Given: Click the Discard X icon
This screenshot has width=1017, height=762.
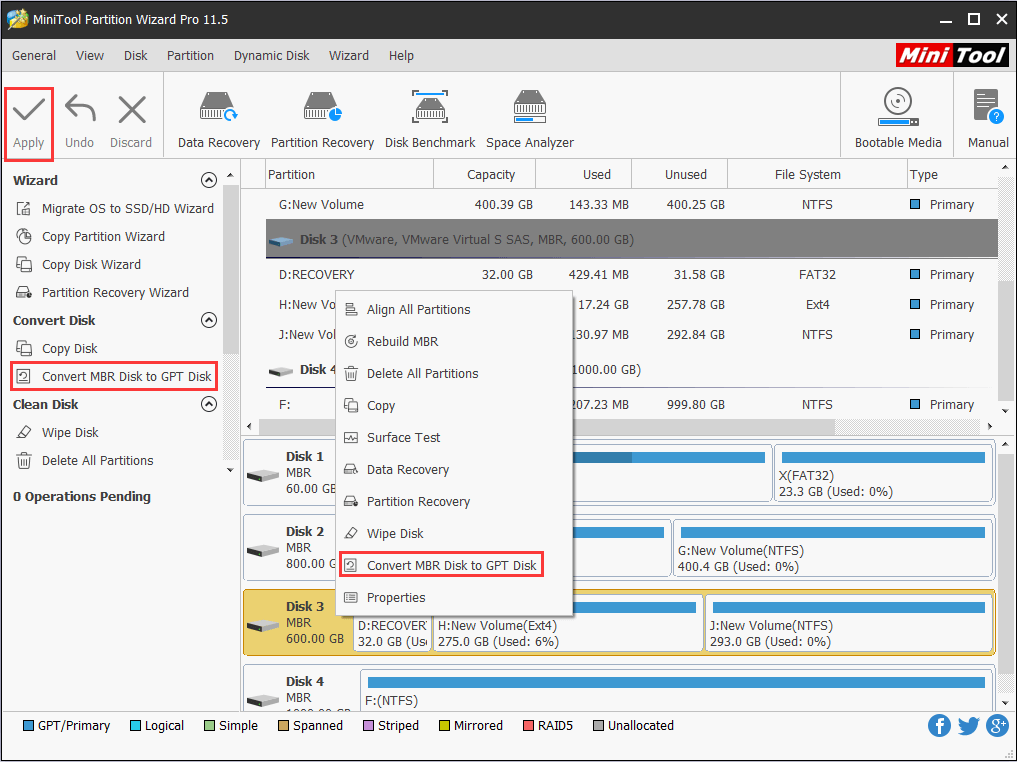Looking at the screenshot, I should [x=132, y=110].
